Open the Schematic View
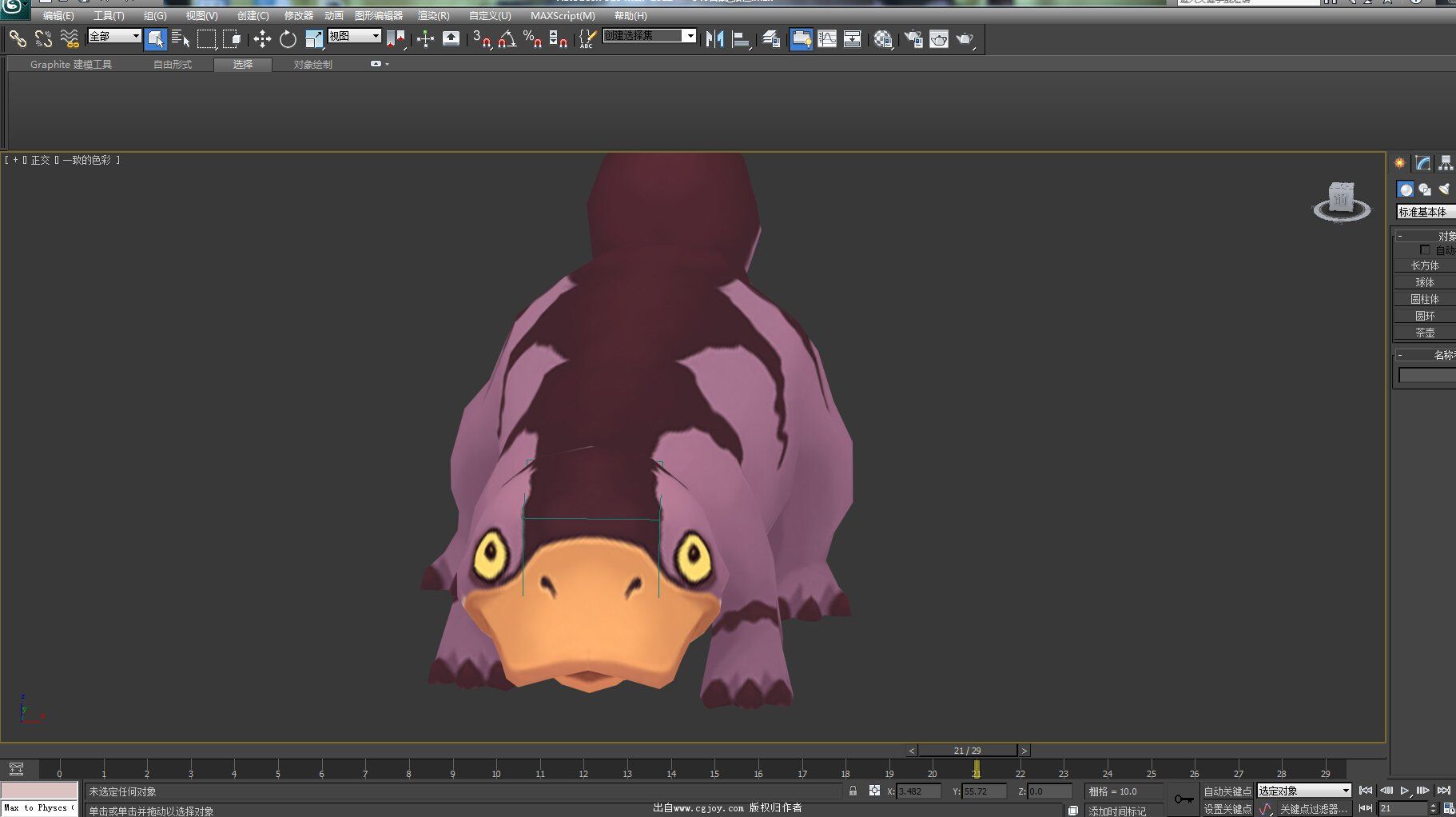This screenshot has width=1456, height=817. pos(853,38)
